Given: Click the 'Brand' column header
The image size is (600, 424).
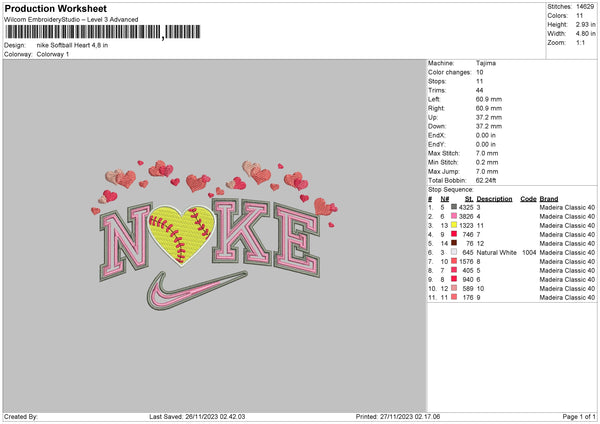Looking at the screenshot, I should coord(549,199).
